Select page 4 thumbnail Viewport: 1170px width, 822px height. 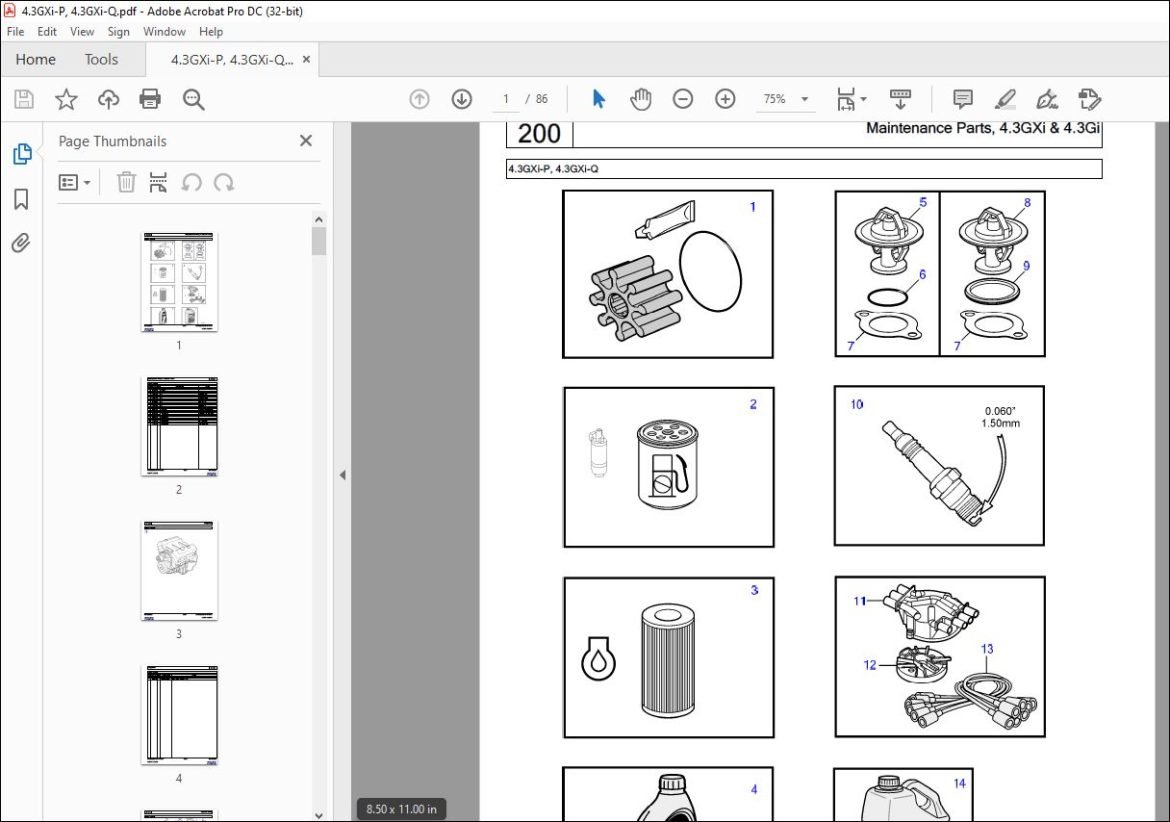[179, 715]
